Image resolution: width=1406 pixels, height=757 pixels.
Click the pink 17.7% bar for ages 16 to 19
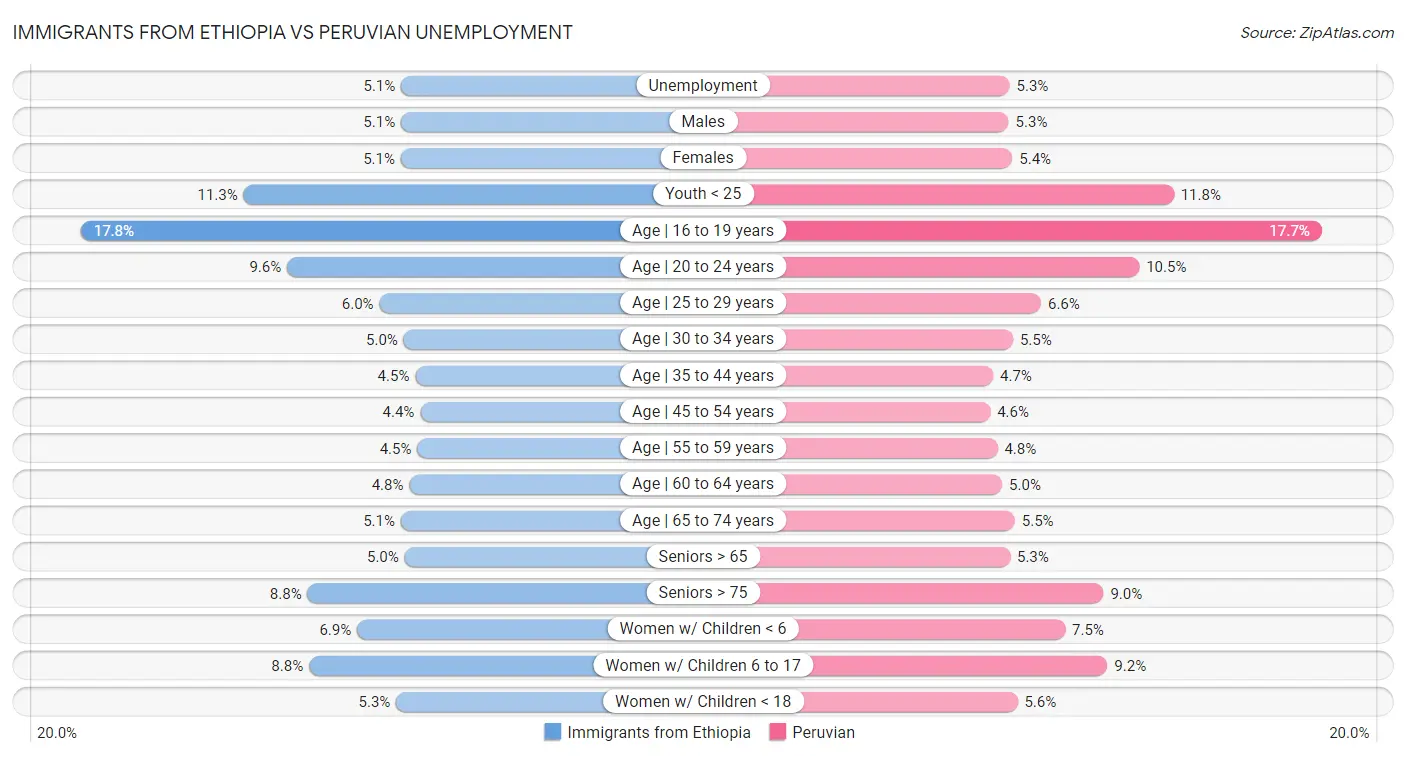point(1050,231)
